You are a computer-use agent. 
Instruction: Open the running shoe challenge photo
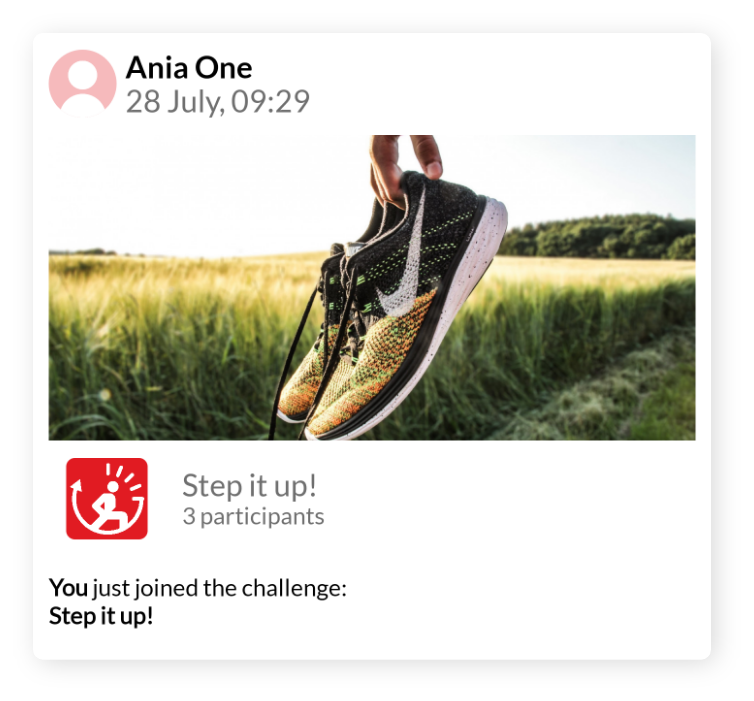[x=372, y=288]
